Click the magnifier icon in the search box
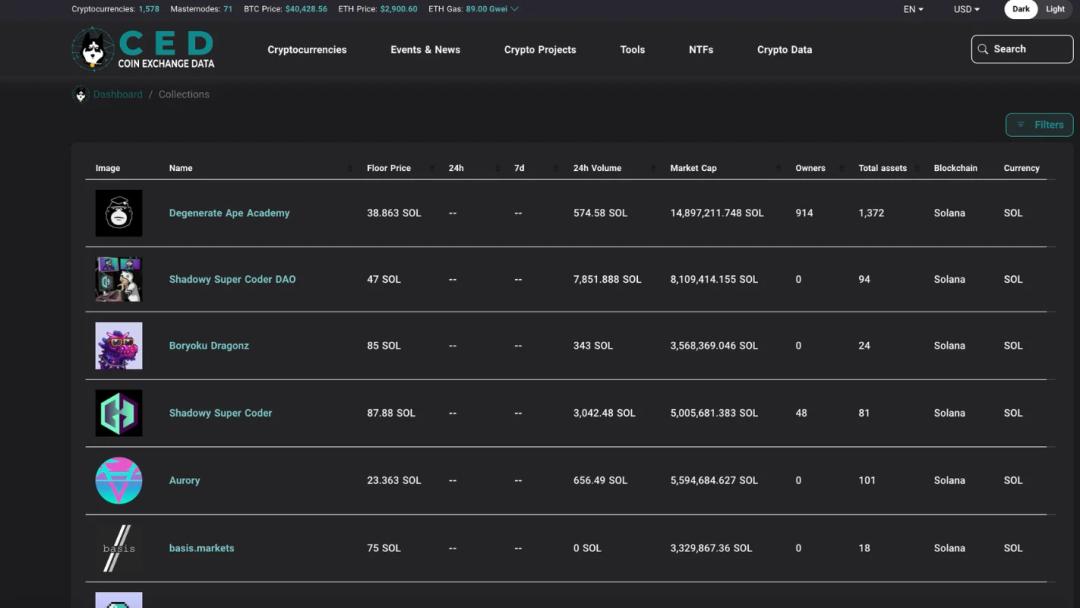This screenshot has height=608, width=1080. point(983,49)
